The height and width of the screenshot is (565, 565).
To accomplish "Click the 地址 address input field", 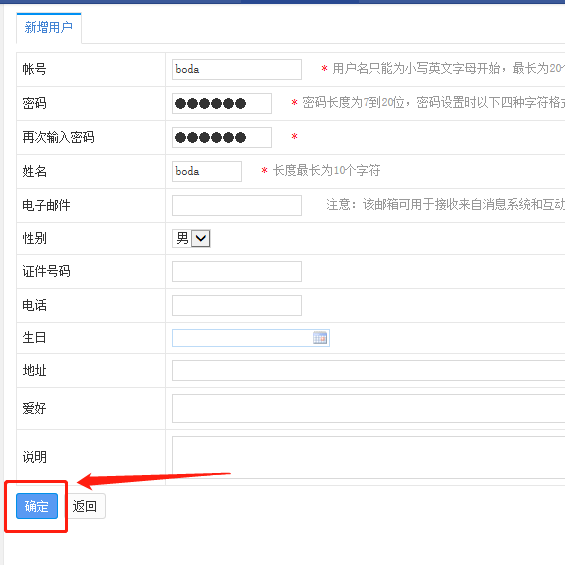I will click(x=368, y=370).
